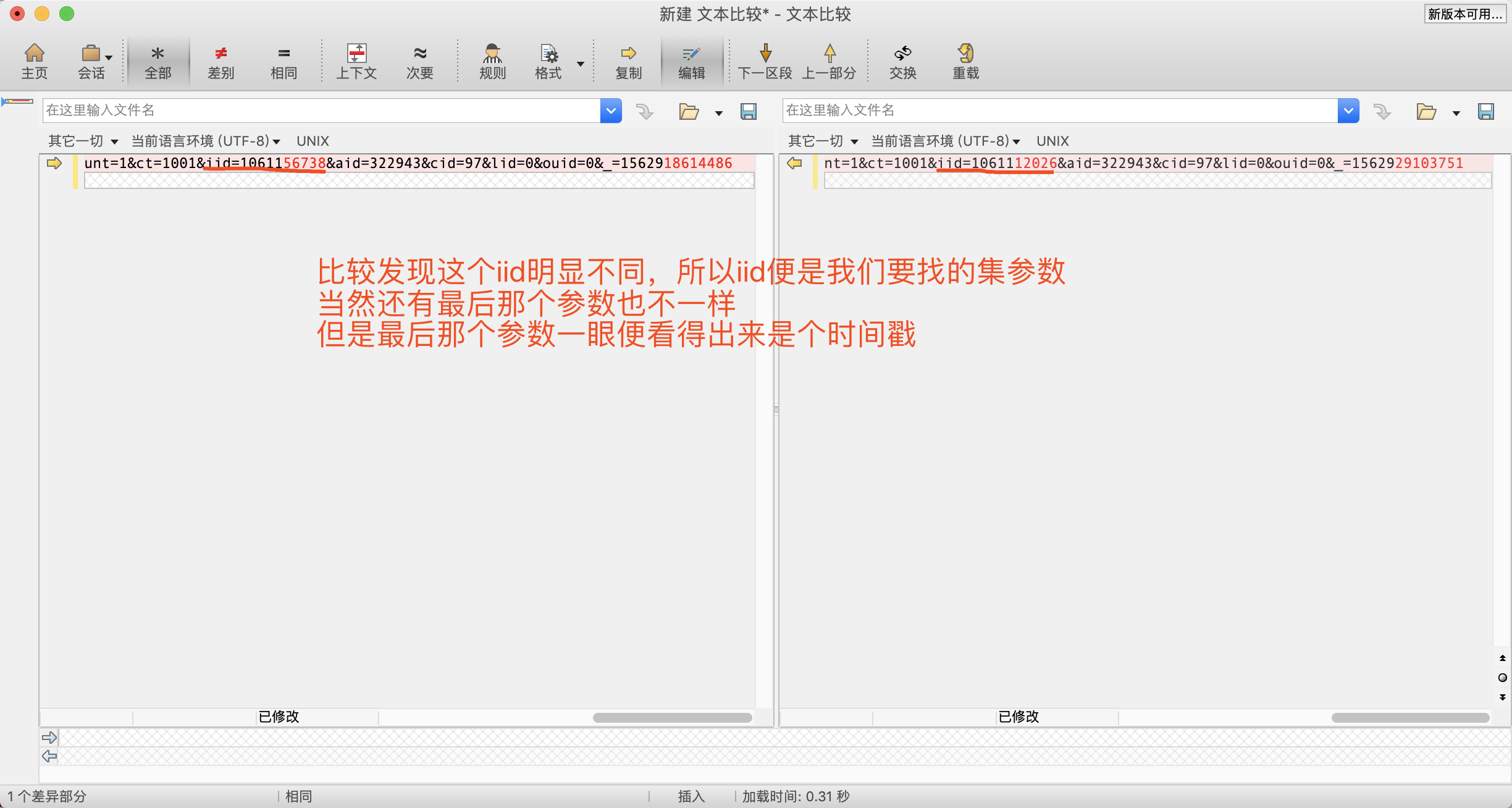1512x808 pixels.
Task: Jump to 下一区段 next section
Action: (x=765, y=61)
